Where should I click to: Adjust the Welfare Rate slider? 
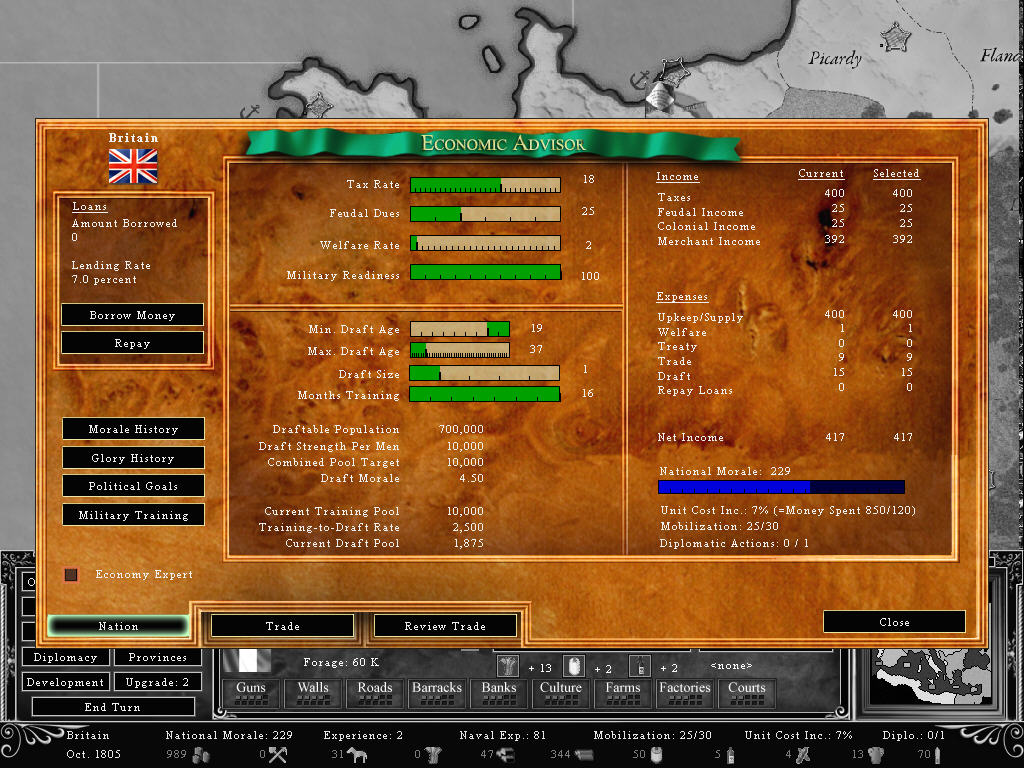click(x=485, y=243)
